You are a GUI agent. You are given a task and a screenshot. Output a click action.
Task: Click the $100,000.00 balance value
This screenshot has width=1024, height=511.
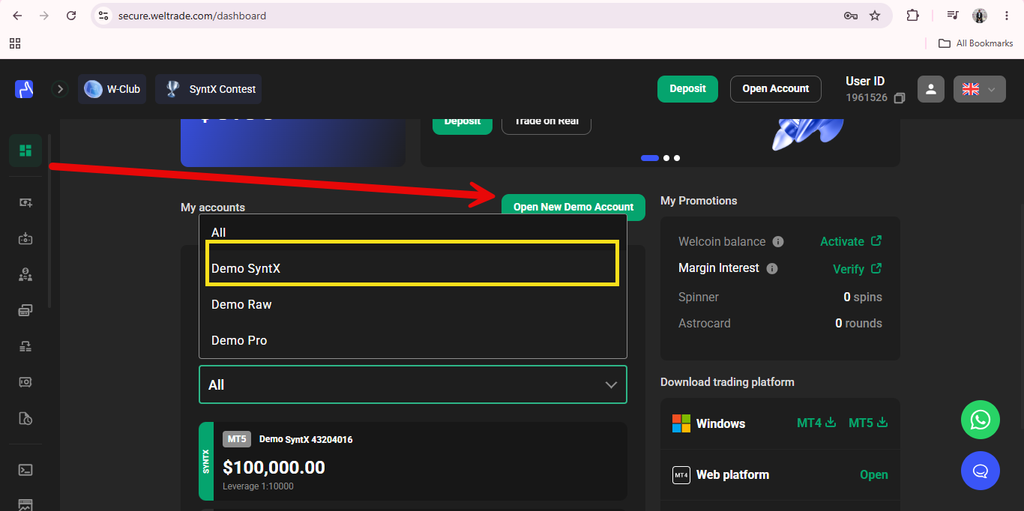(x=274, y=467)
